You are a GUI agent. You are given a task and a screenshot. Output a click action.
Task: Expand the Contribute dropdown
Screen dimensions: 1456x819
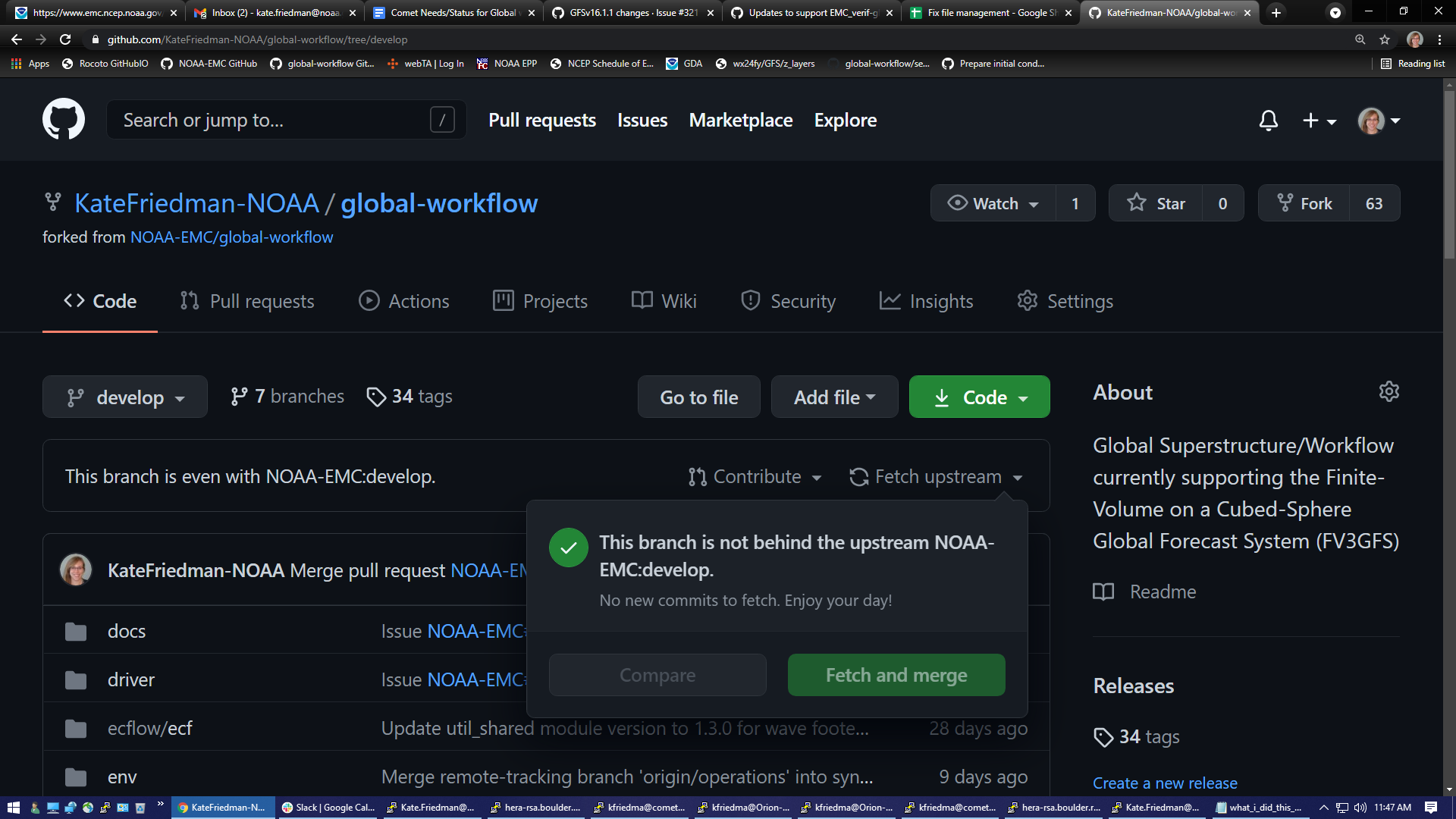pyautogui.click(x=755, y=476)
